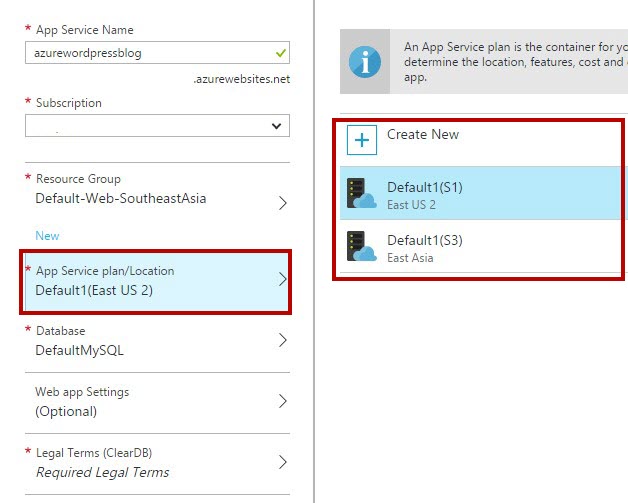Select Default1(S3) plan name
This screenshot has height=503, width=628.
[425, 240]
